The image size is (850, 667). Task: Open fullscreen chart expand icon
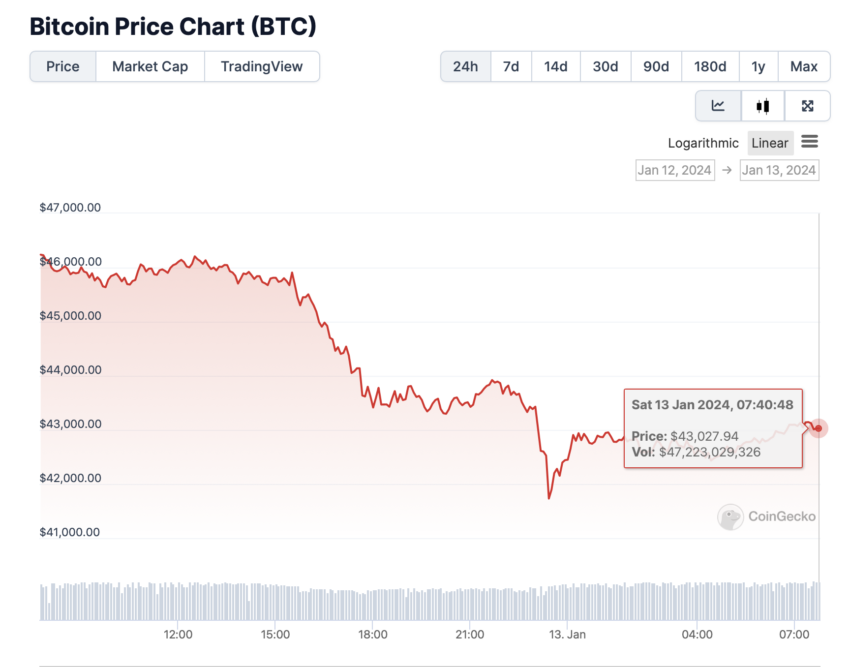point(807,106)
